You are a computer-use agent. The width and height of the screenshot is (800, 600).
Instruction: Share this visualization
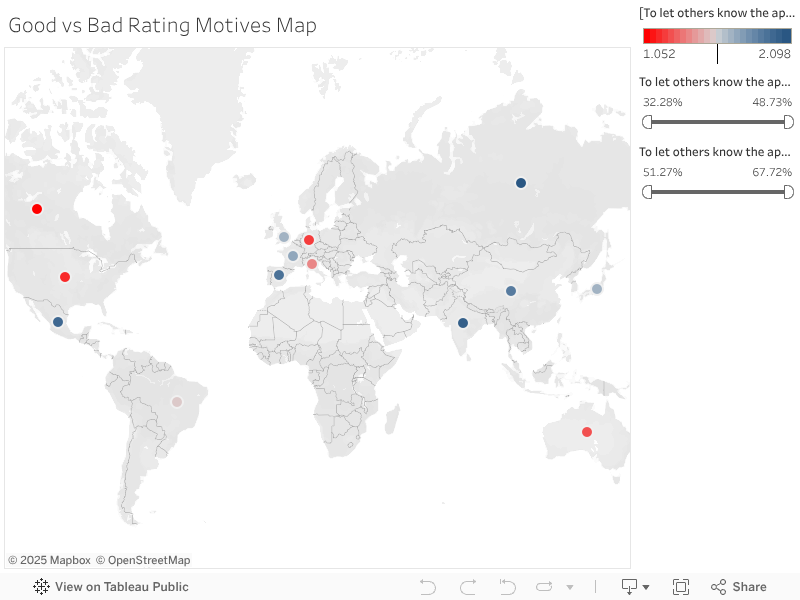[739, 587]
